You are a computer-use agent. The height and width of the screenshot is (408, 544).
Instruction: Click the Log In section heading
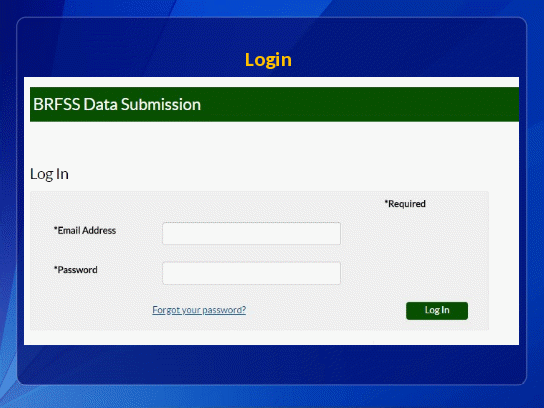tap(49, 174)
